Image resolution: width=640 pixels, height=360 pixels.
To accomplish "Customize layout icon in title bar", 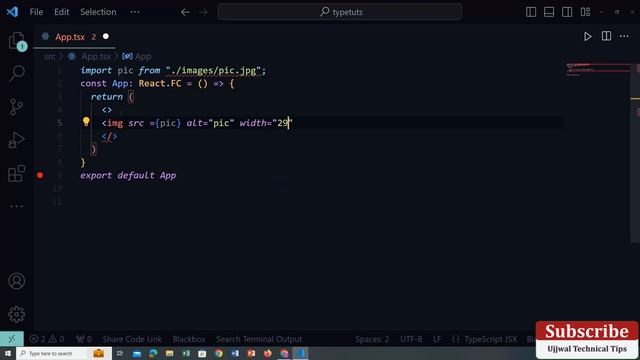I will click(x=585, y=12).
